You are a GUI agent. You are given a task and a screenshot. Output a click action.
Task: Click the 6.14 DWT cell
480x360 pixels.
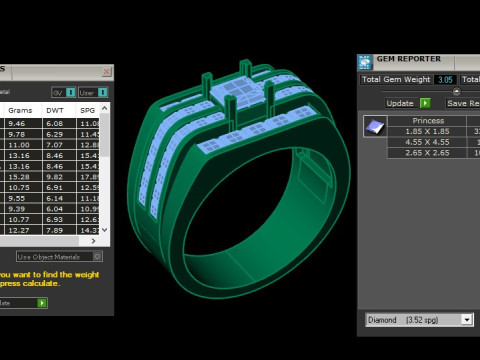[x=59, y=198]
